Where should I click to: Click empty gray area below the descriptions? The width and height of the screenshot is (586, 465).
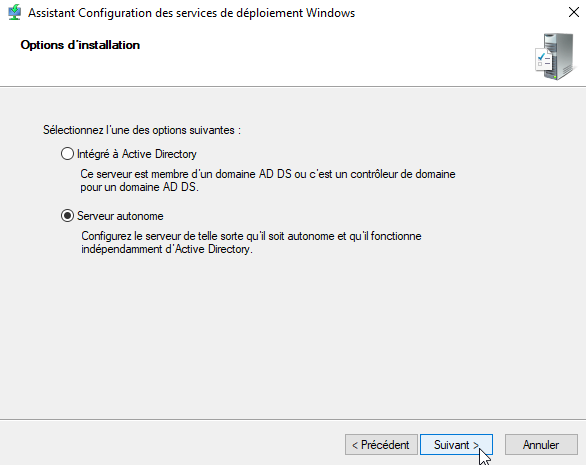pyautogui.click(x=292, y=336)
